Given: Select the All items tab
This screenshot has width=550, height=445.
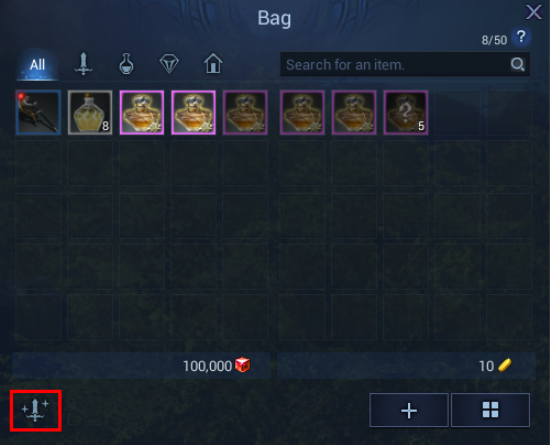Looking at the screenshot, I should pyautogui.click(x=37, y=65).
